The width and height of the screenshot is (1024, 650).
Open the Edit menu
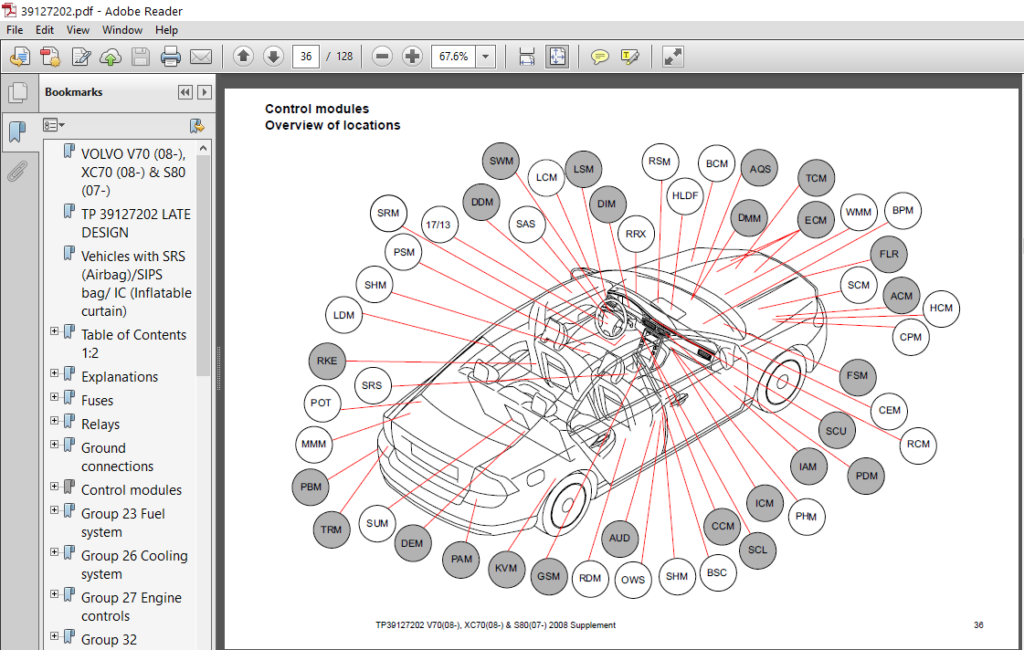pyautogui.click(x=44, y=30)
